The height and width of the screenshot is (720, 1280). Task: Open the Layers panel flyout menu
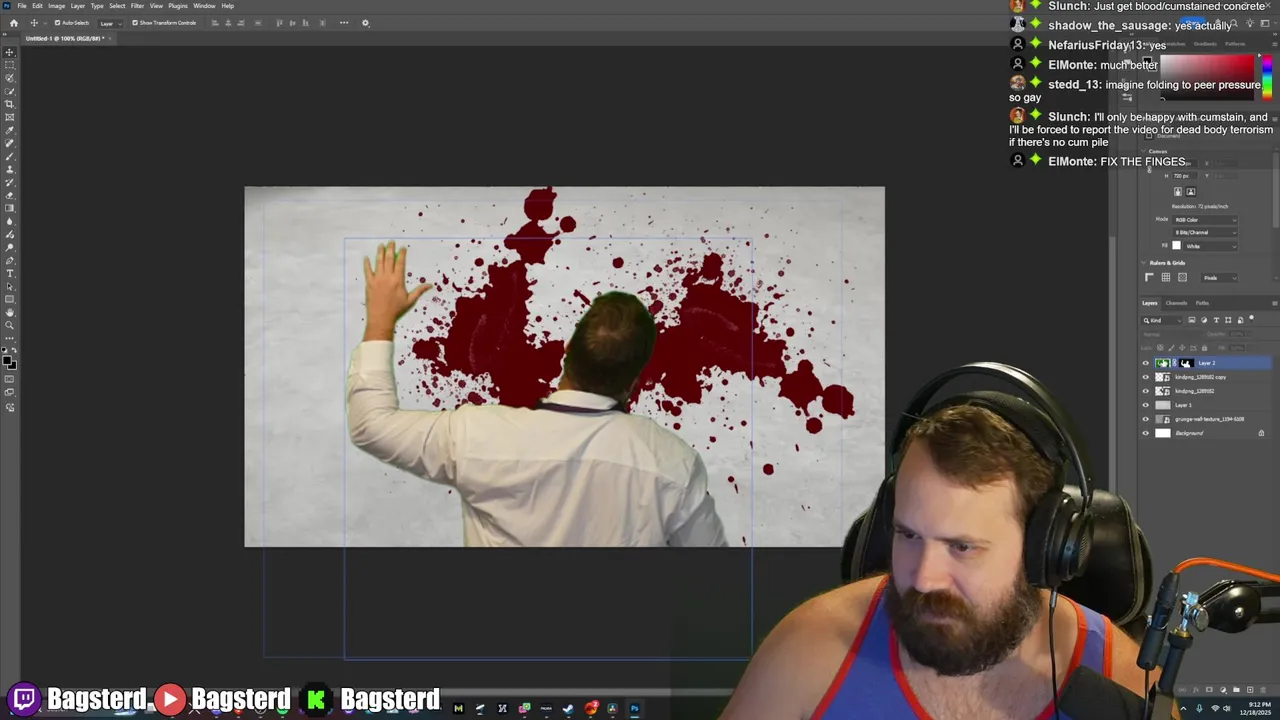click(x=1275, y=303)
